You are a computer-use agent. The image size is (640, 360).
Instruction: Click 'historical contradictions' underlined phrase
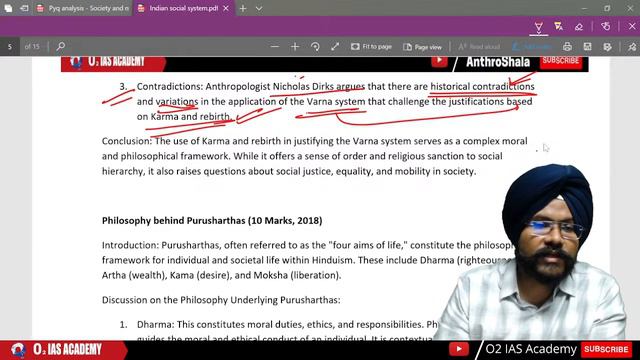482,87
